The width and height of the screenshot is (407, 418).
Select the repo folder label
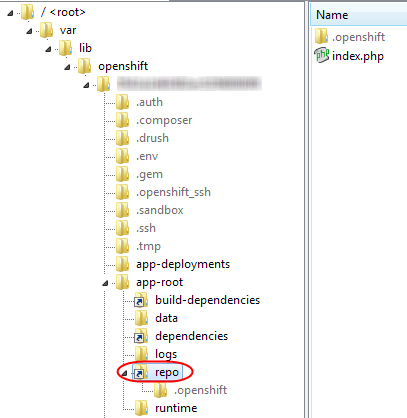point(167,373)
